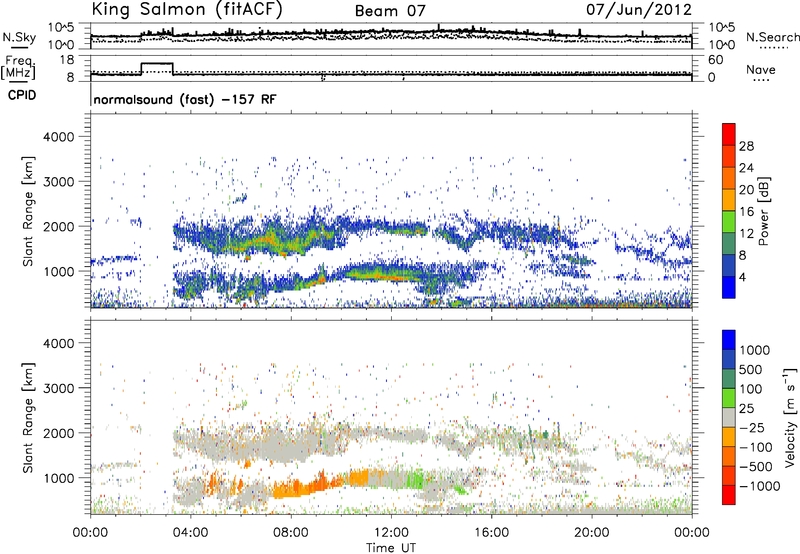The image size is (800, 554).
Task: Click the '16:00' time axis tick label
Action: tap(491, 533)
